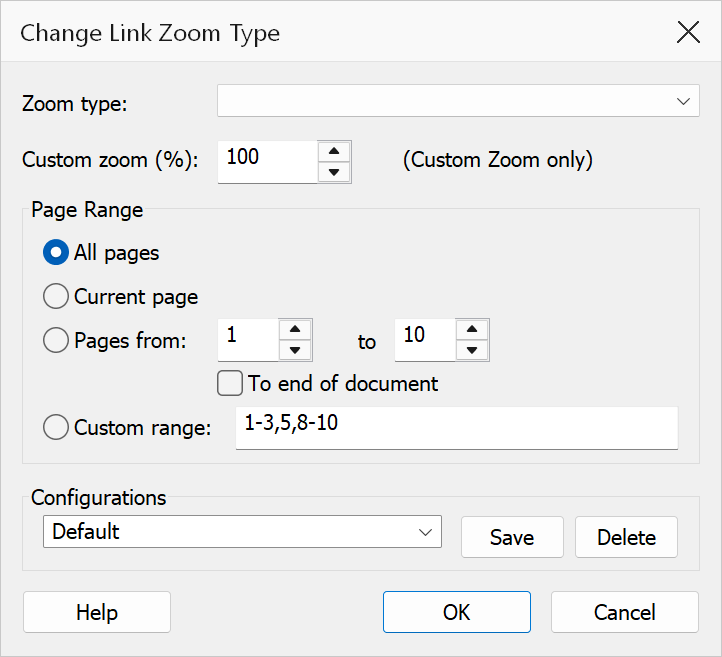Open the Zoom type dropdown
Screen dimensions: 722x657
click(458, 100)
